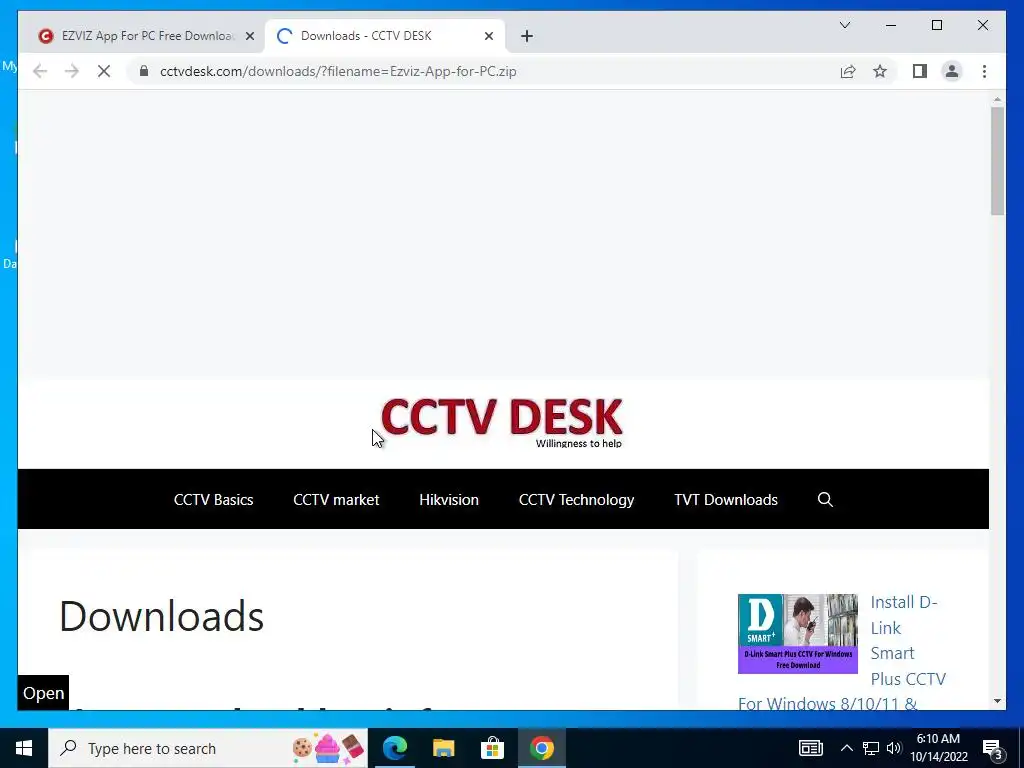Show hidden system tray icons
Image resolution: width=1024 pixels, height=768 pixels.
click(846, 748)
